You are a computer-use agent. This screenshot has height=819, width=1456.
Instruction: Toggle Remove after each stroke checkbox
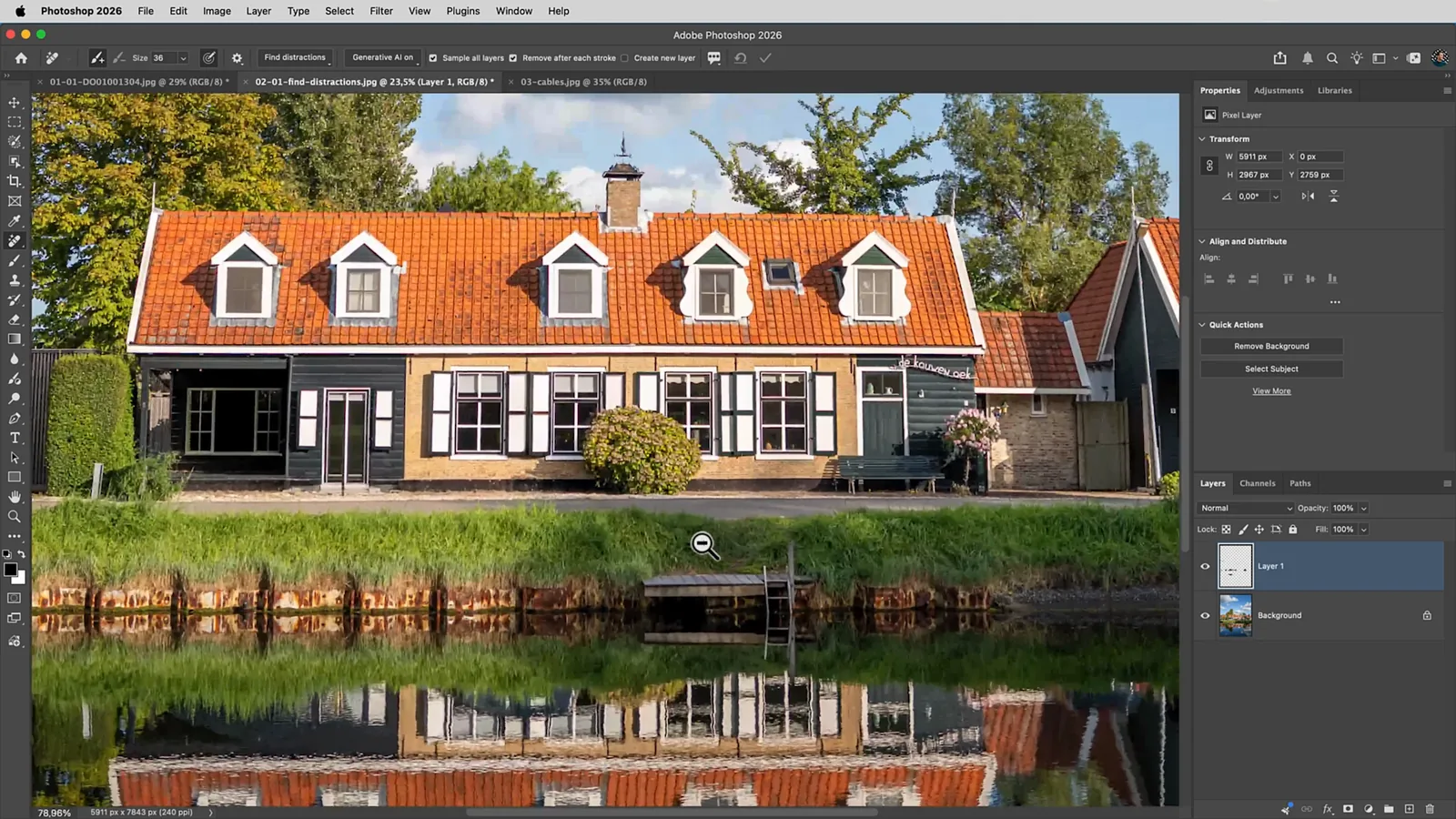click(513, 57)
